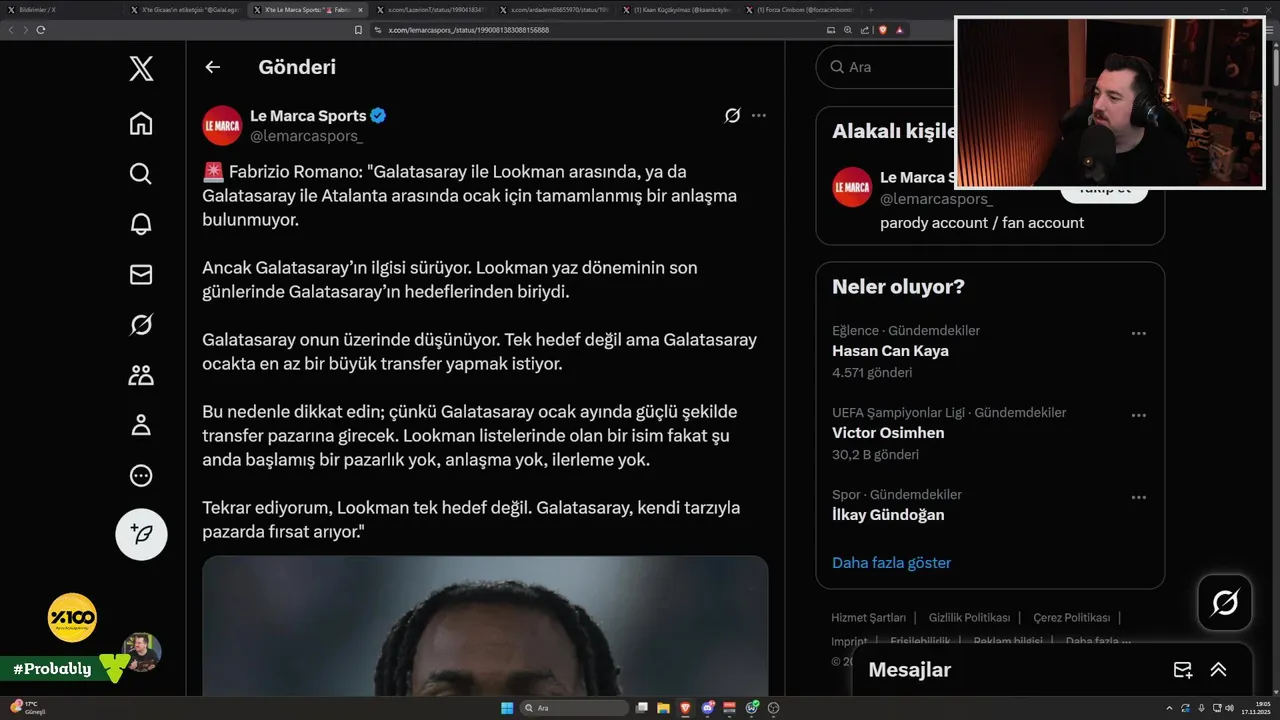This screenshot has height=720, width=1280.
Task: Click bookmark icon in address bar
Action: pyautogui.click(x=359, y=30)
